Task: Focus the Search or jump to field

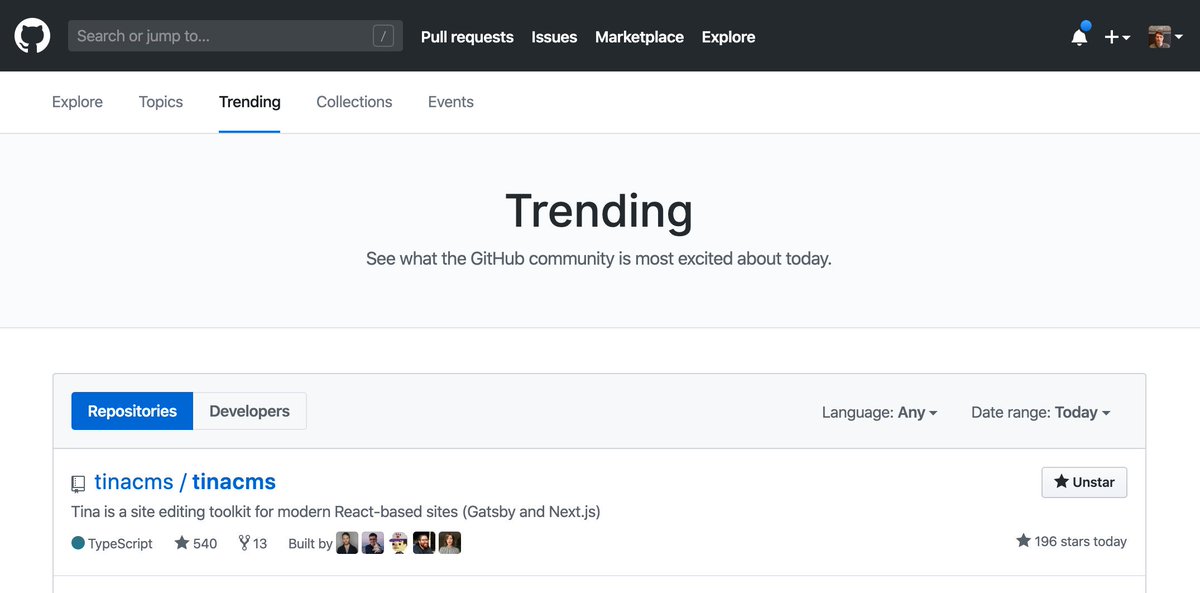Action: click(235, 36)
